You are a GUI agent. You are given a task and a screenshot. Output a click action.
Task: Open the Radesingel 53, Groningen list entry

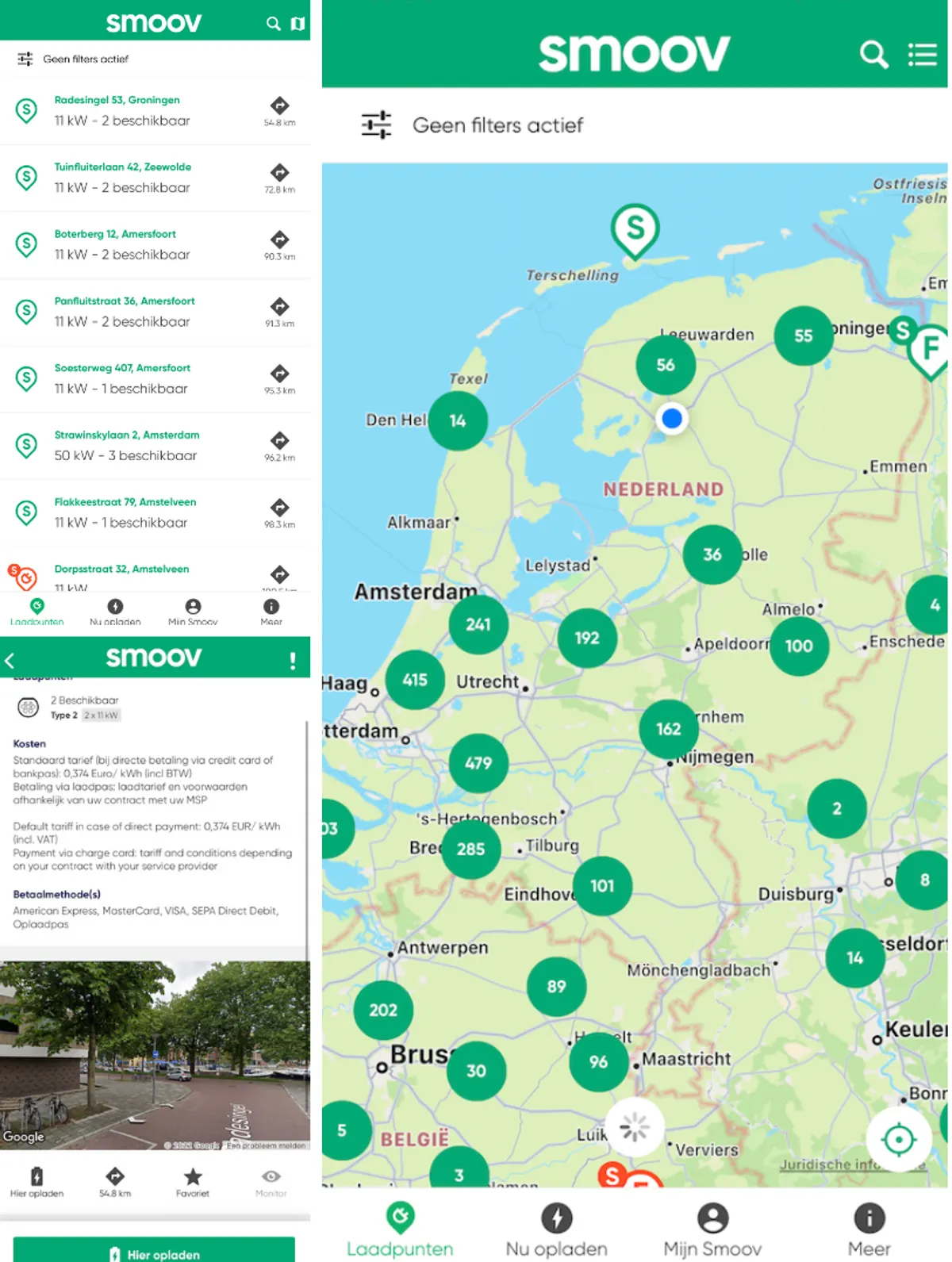[155, 111]
